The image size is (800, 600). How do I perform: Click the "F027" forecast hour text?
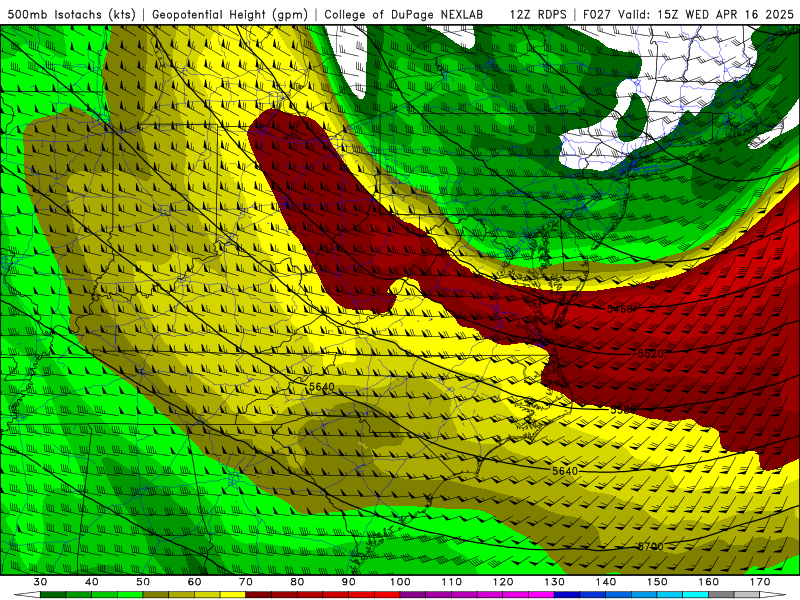597,15
